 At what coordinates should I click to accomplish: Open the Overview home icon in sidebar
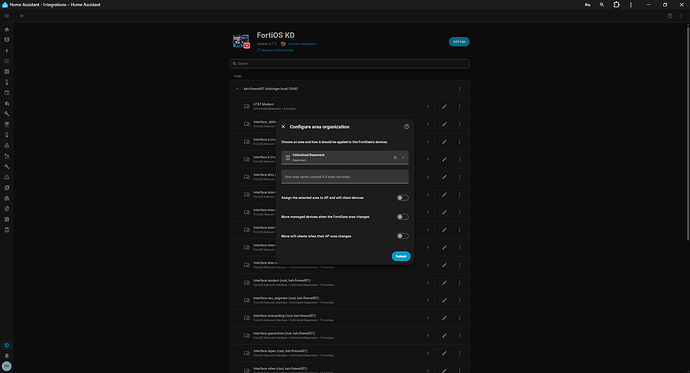pyautogui.click(x=7, y=29)
